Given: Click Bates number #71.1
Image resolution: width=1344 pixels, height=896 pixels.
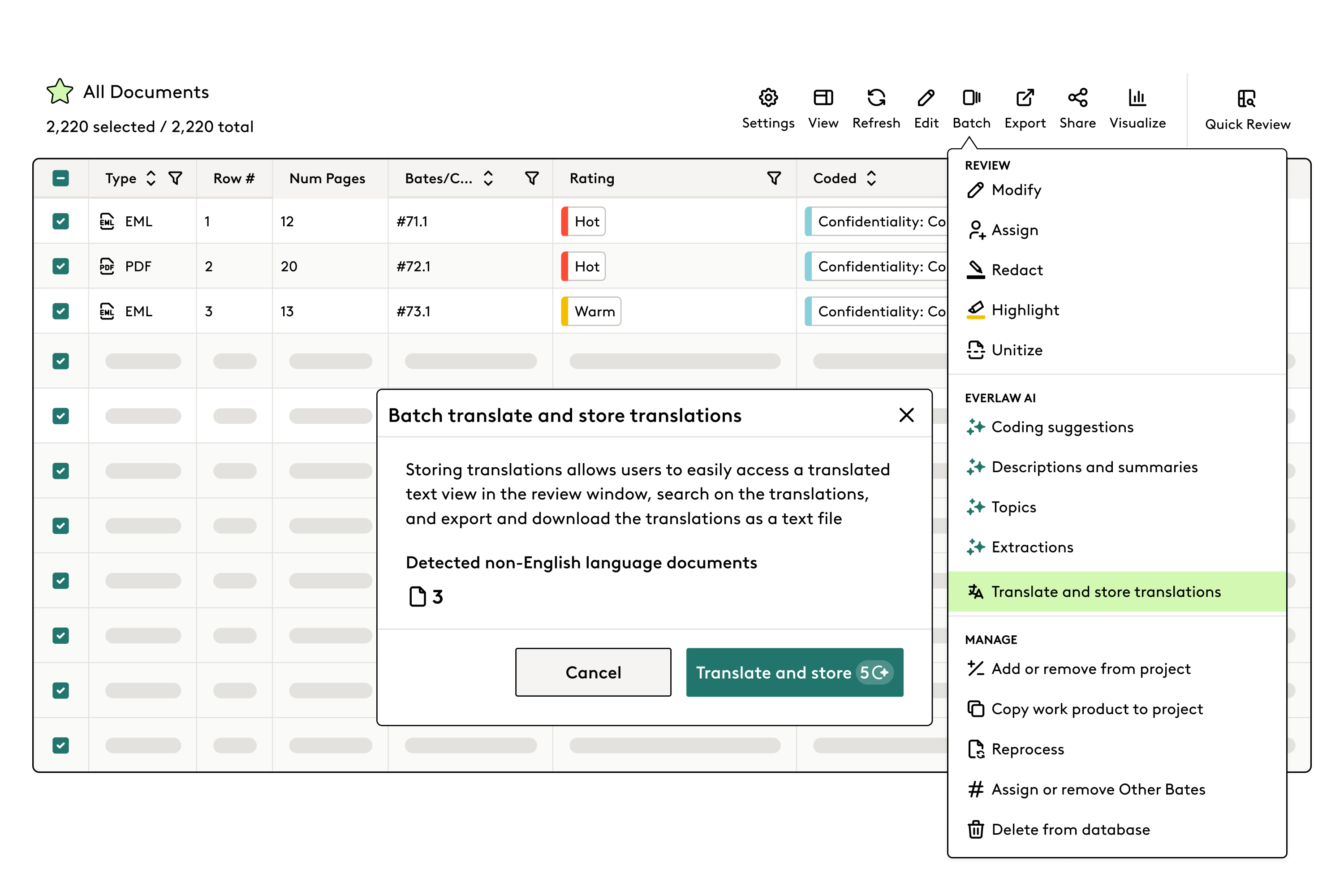Looking at the screenshot, I should point(412,221).
